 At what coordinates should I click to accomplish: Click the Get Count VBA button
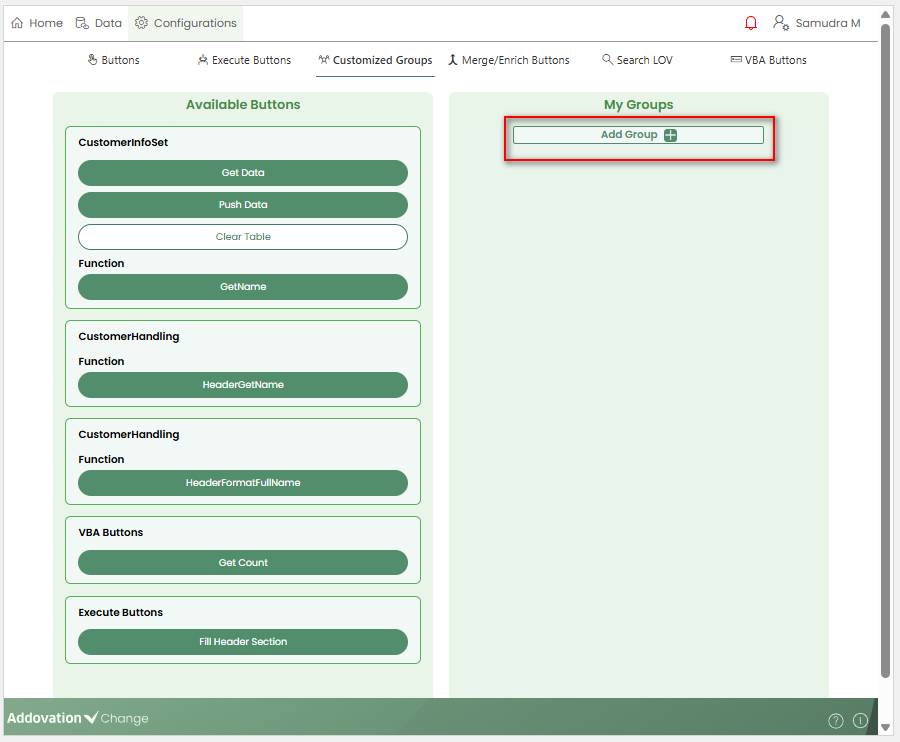(x=243, y=563)
